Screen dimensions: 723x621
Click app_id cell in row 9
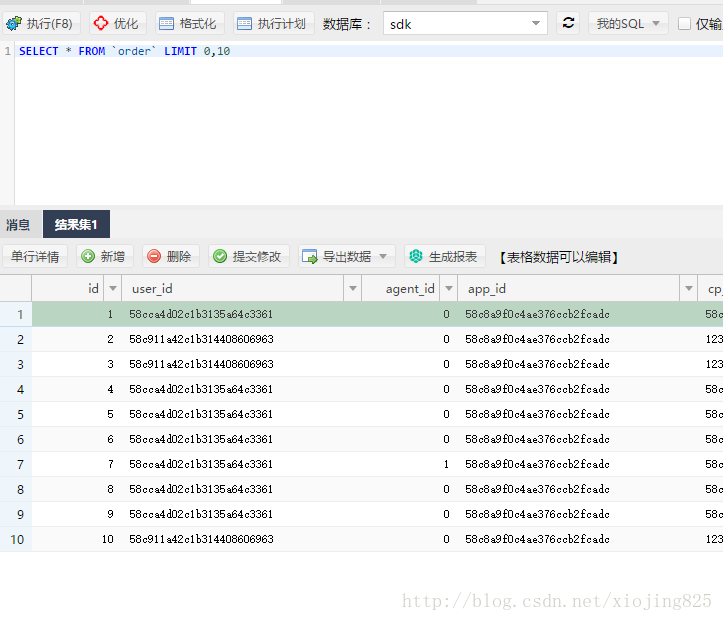click(578, 514)
